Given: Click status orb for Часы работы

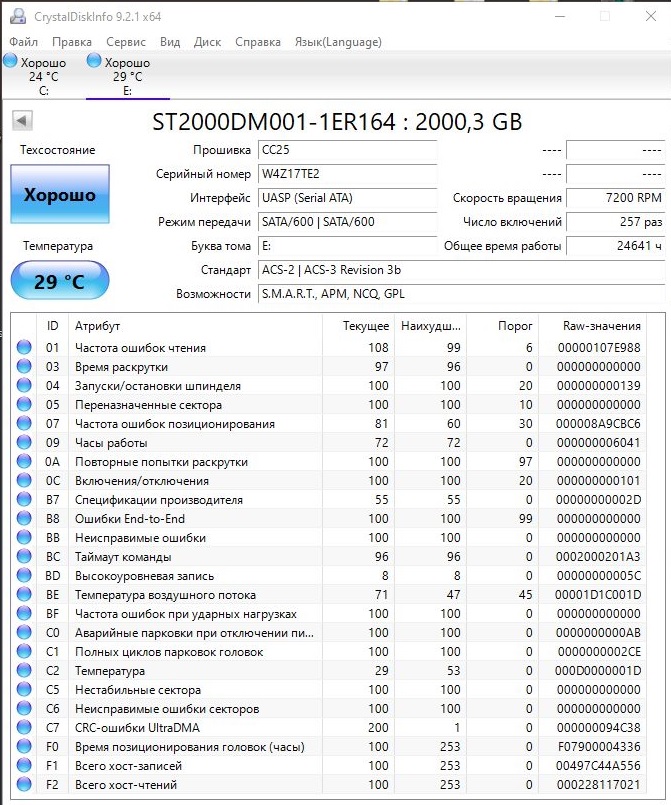Looking at the screenshot, I should 24,442.
